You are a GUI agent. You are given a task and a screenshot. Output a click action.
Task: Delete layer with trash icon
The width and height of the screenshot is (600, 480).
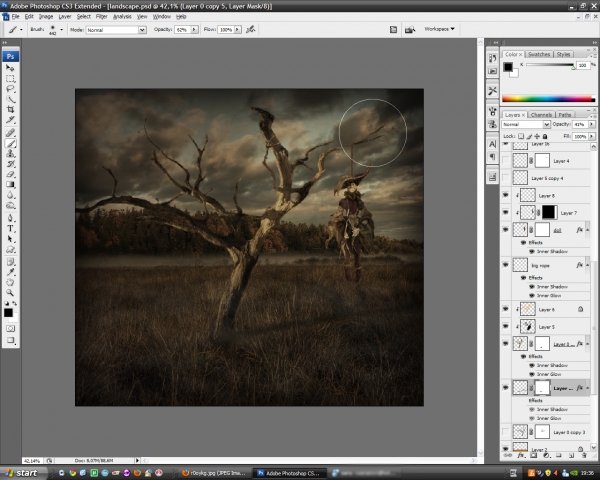tap(584, 456)
